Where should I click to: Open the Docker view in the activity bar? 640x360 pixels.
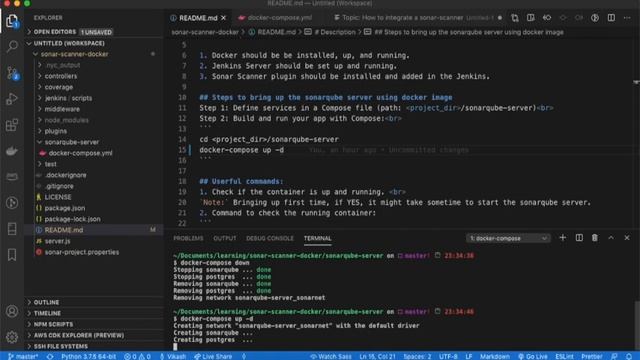tap(12, 151)
